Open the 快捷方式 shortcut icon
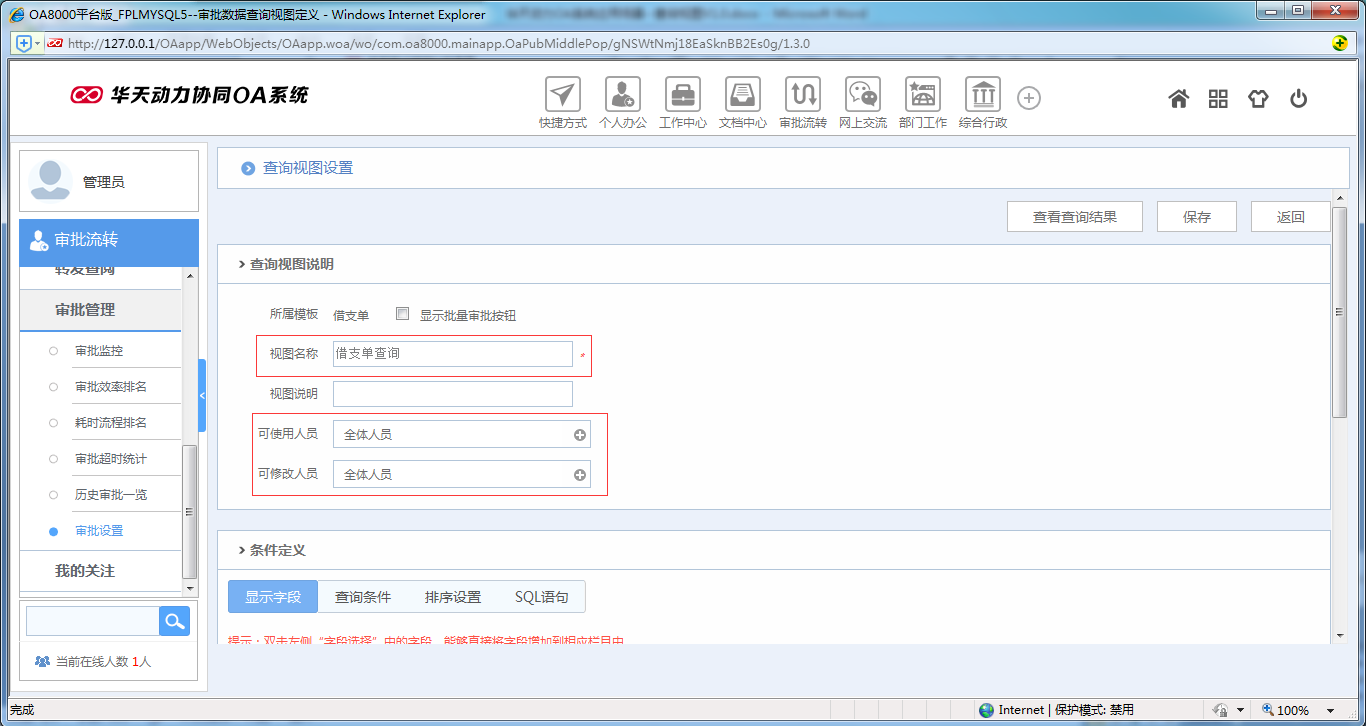The image size is (1366, 726). [562, 95]
